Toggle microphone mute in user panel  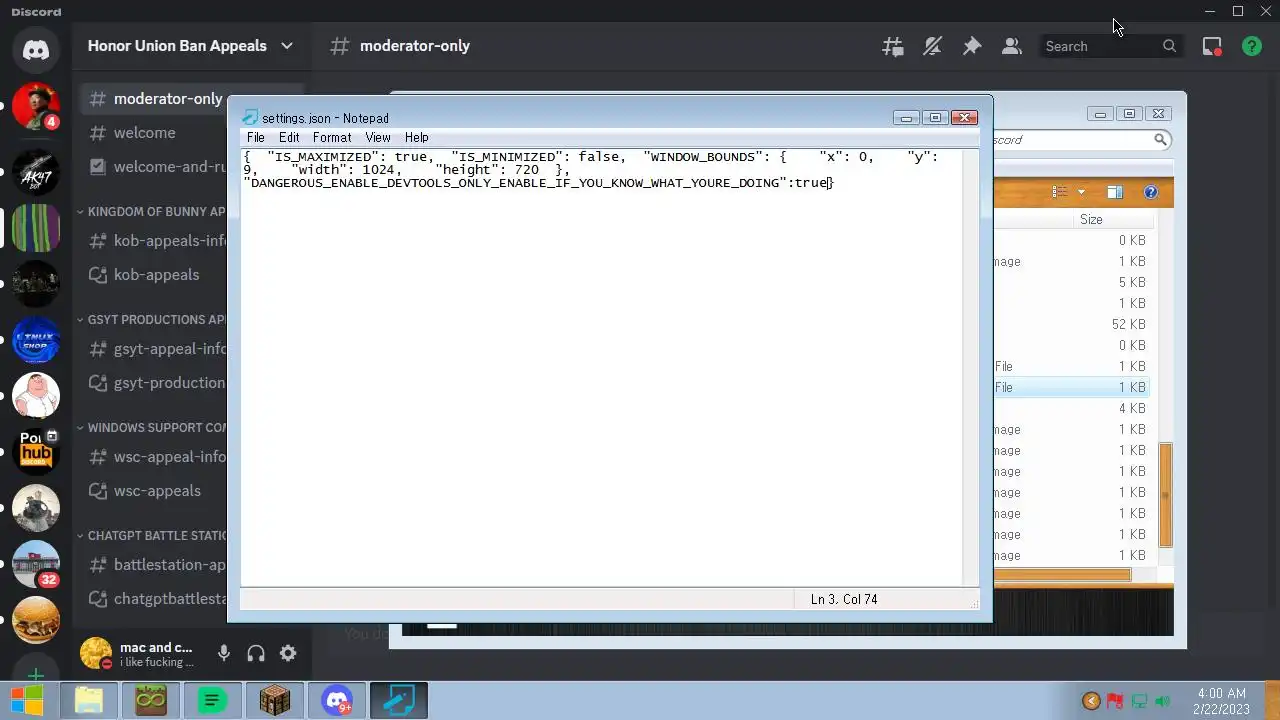(x=224, y=653)
